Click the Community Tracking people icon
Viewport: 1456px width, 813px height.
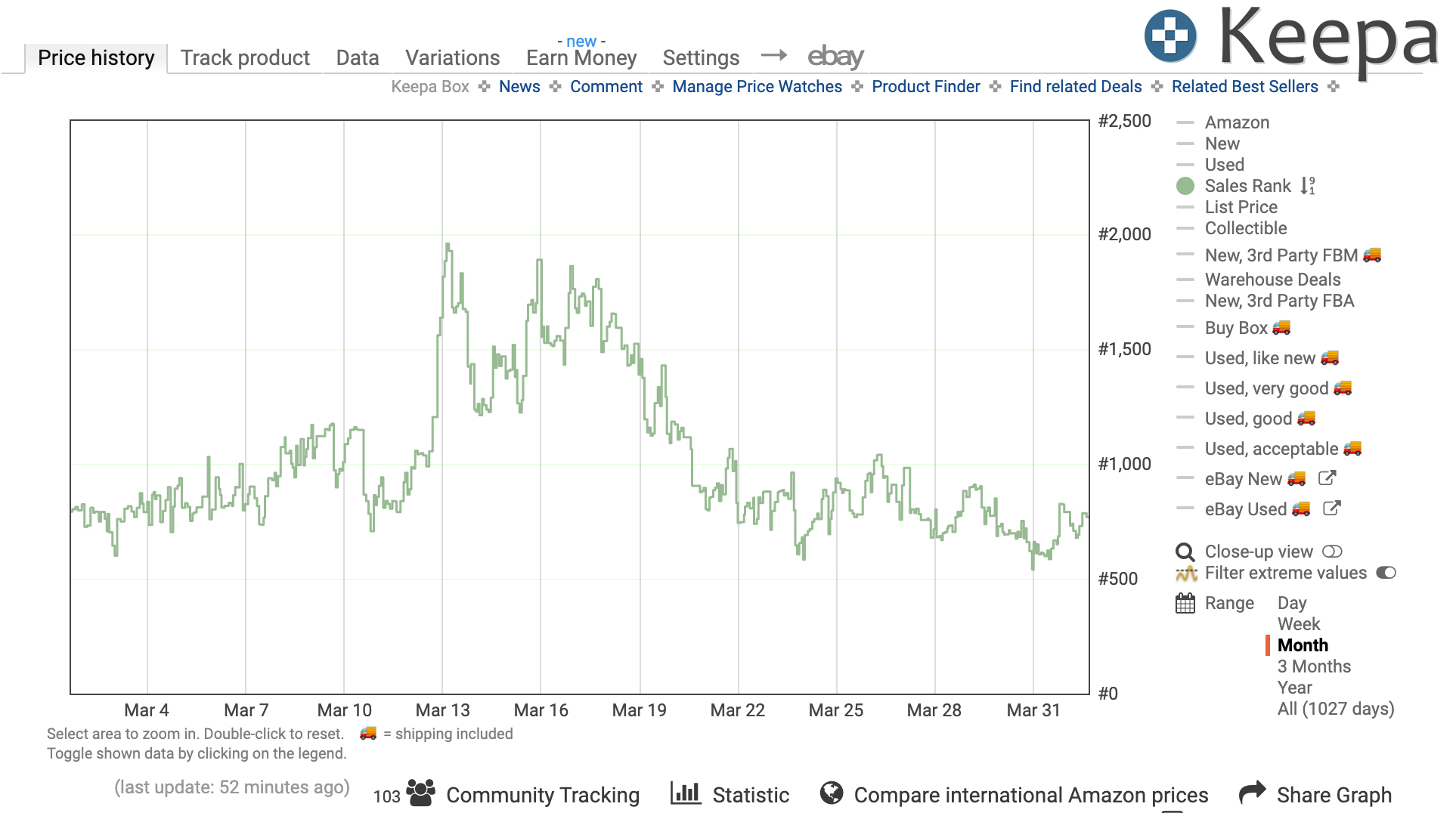coord(420,793)
